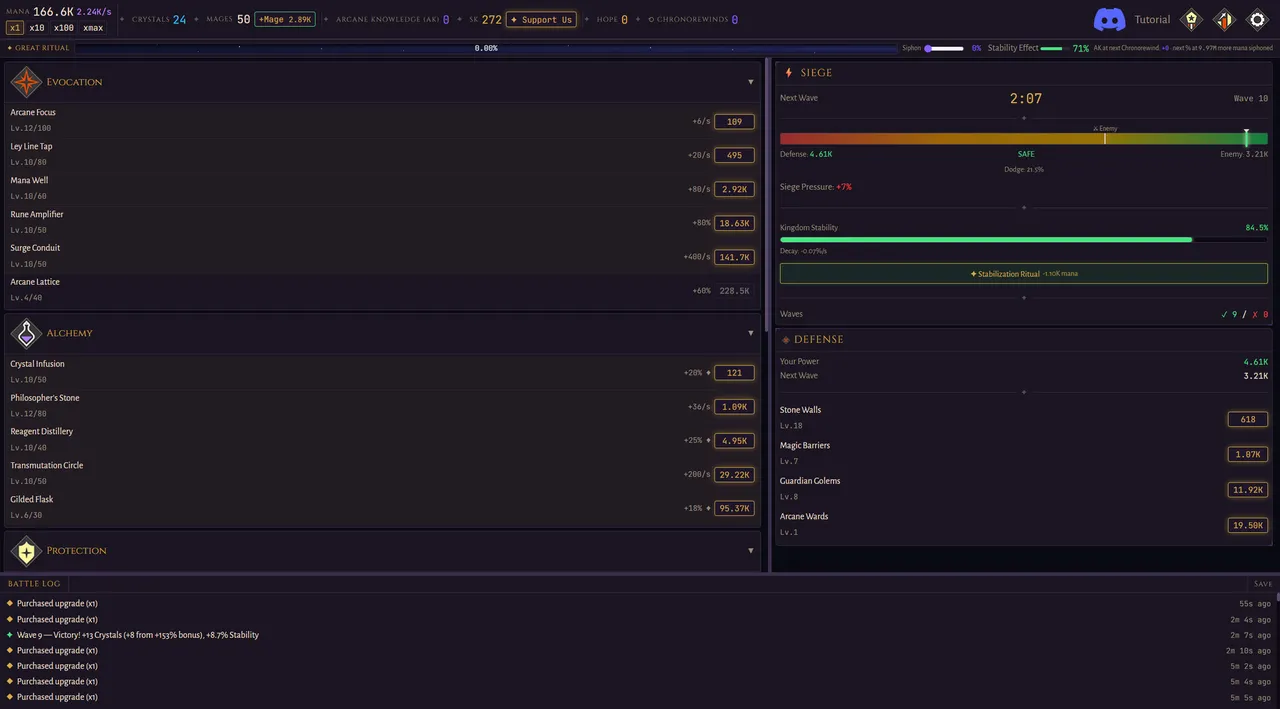Click the Chronorewinds rewind icon
This screenshot has width=1280, height=709.
[x=651, y=20]
